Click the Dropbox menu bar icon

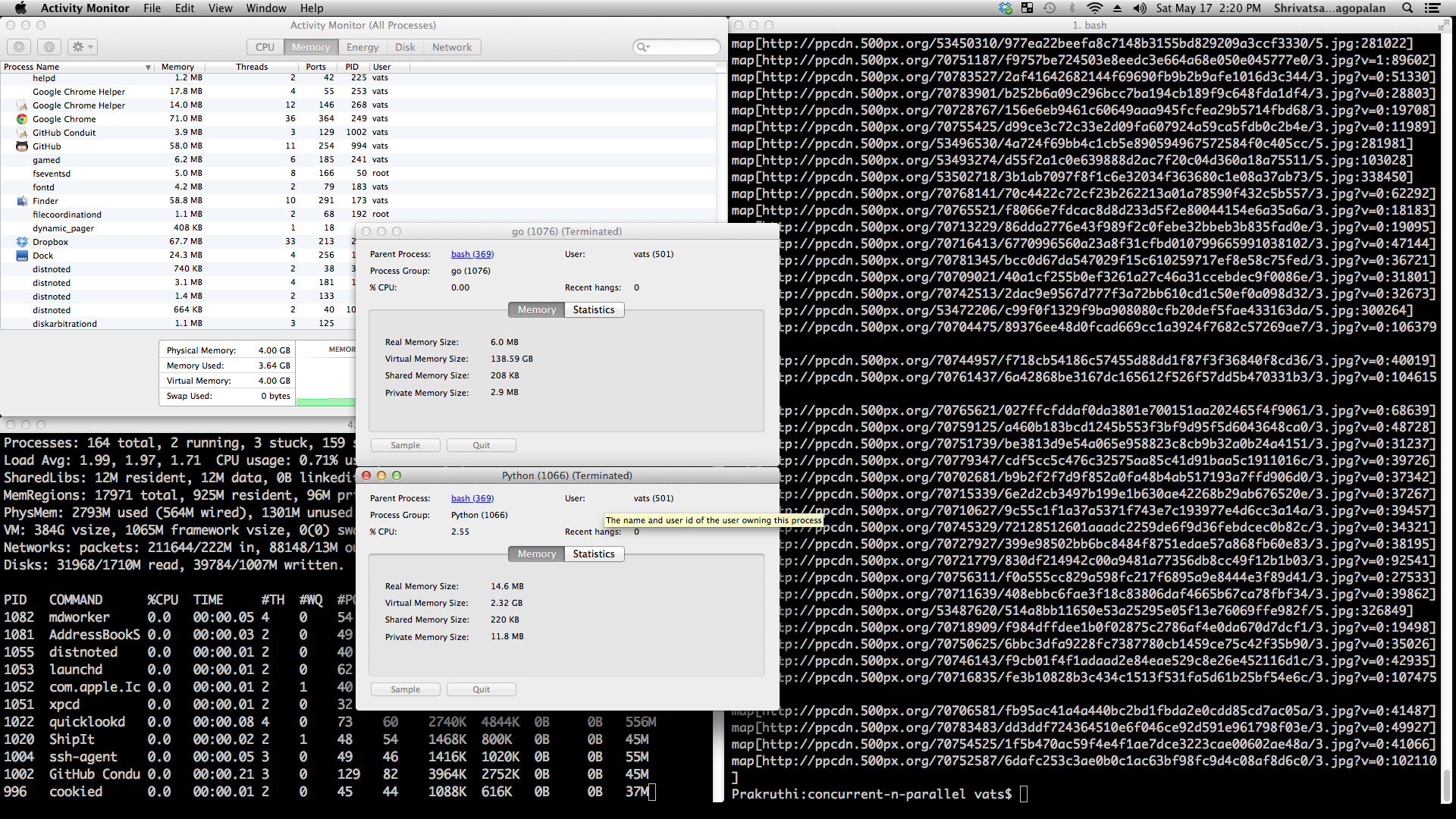point(1006,8)
